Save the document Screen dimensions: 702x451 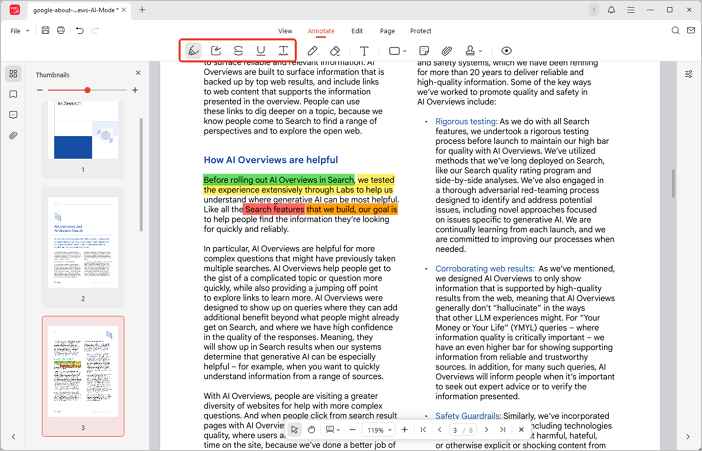[x=45, y=30]
